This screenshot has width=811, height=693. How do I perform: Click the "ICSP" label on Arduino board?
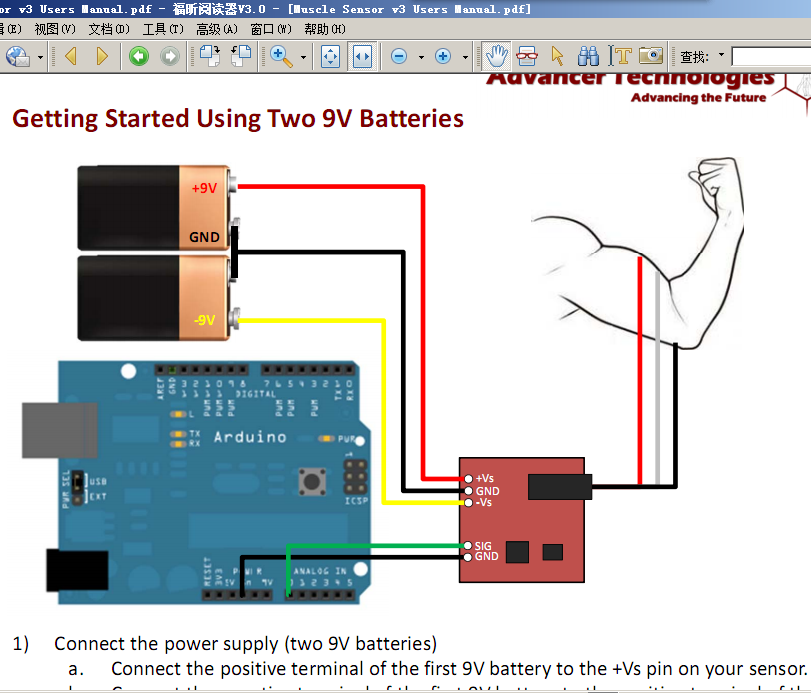tap(356, 501)
